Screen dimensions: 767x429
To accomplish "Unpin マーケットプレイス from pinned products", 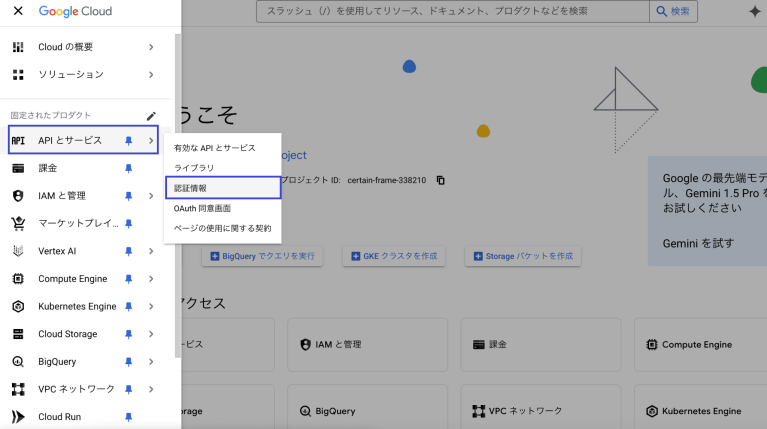I will point(129,224).
